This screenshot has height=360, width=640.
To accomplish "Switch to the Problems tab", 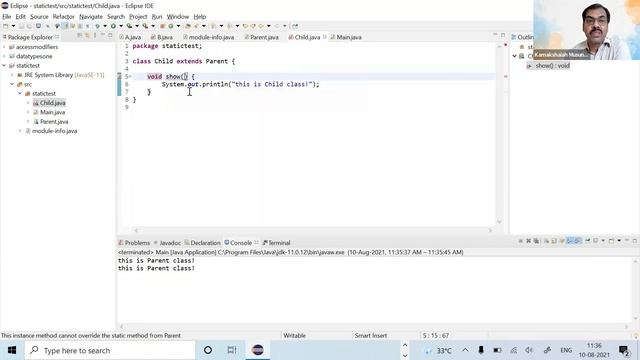I will pyautogui.click(x=134, y=242).
